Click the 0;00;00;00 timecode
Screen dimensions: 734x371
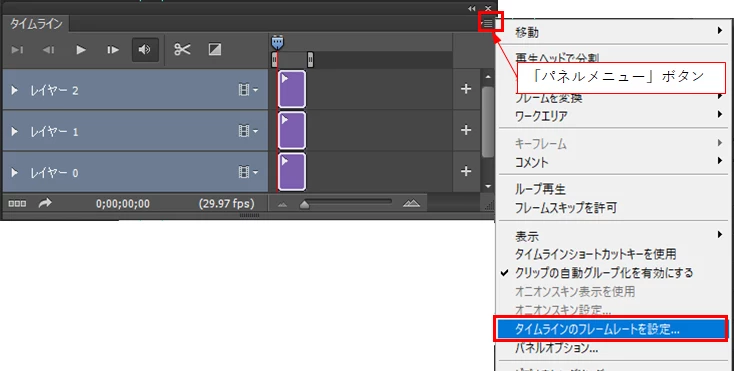(123, 204)
